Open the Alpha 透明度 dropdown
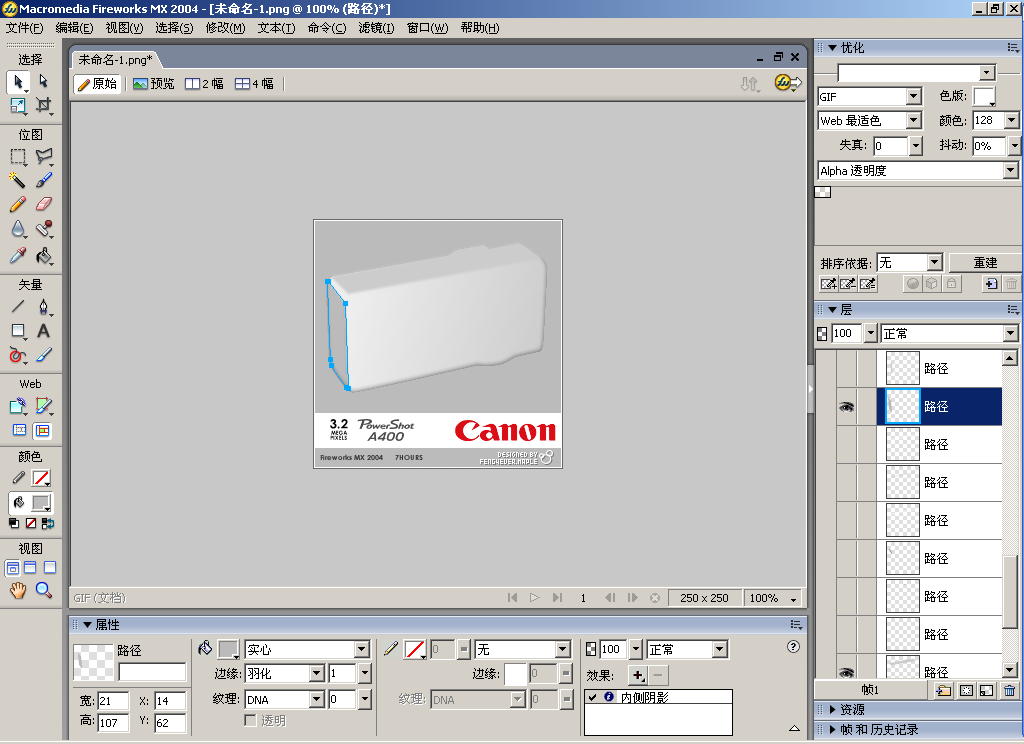Image resolution: width=1024 pixels, height=744 pixels. pyautogui.click(x=1010, y=170)
